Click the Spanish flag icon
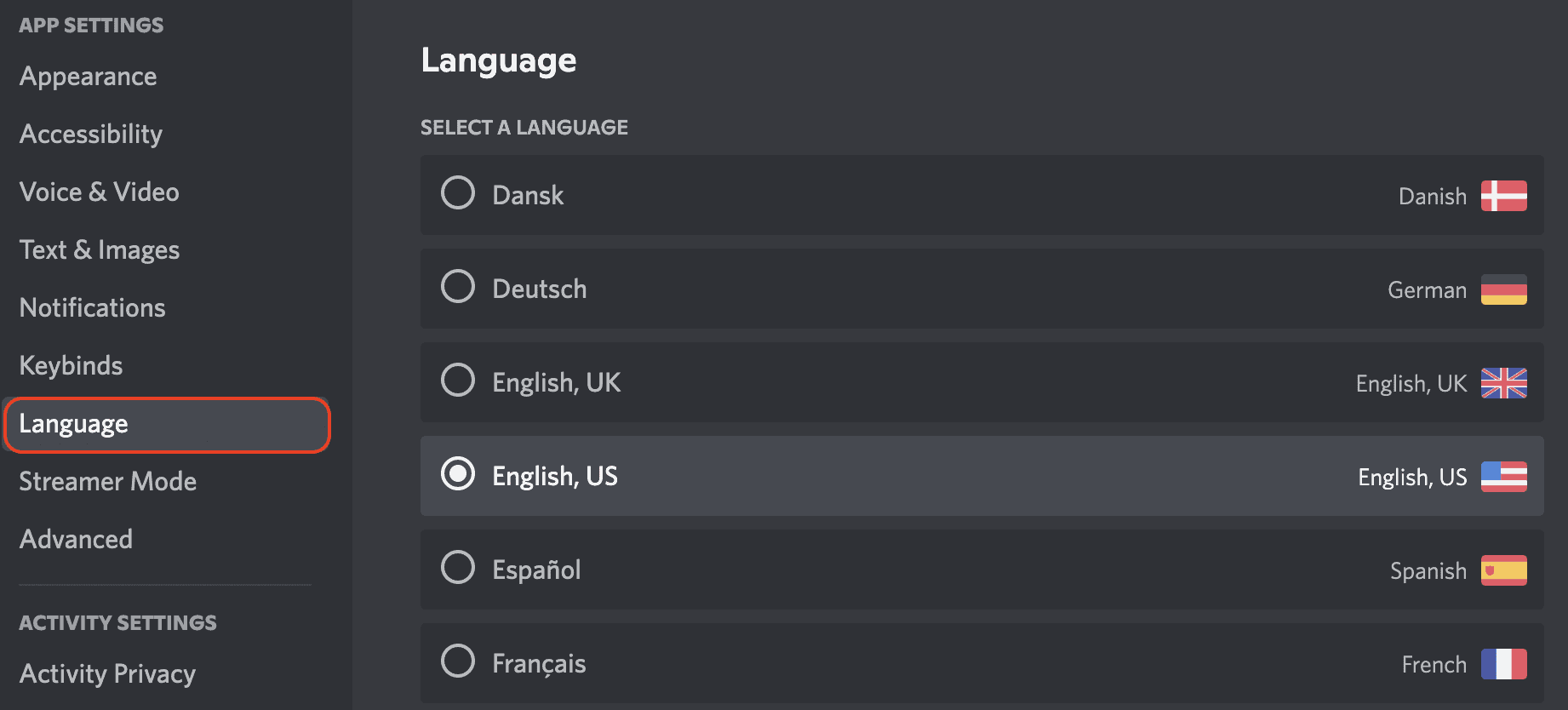1568x710 pixels. 1503,570
